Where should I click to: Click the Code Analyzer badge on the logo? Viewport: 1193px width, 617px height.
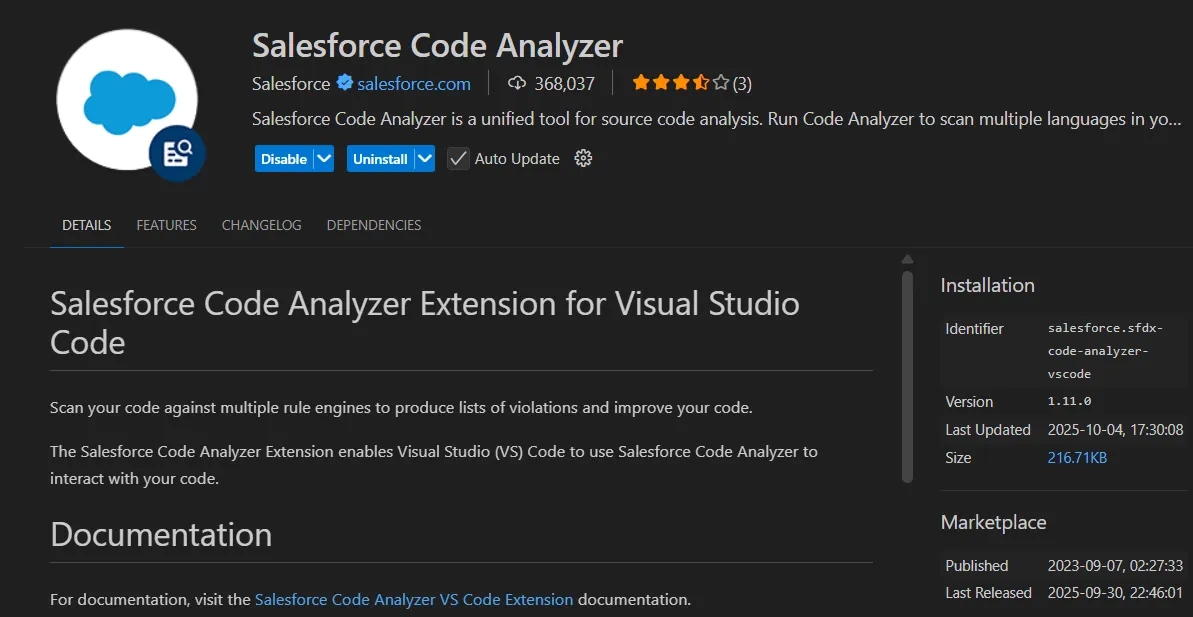click(x=177, y=153)
